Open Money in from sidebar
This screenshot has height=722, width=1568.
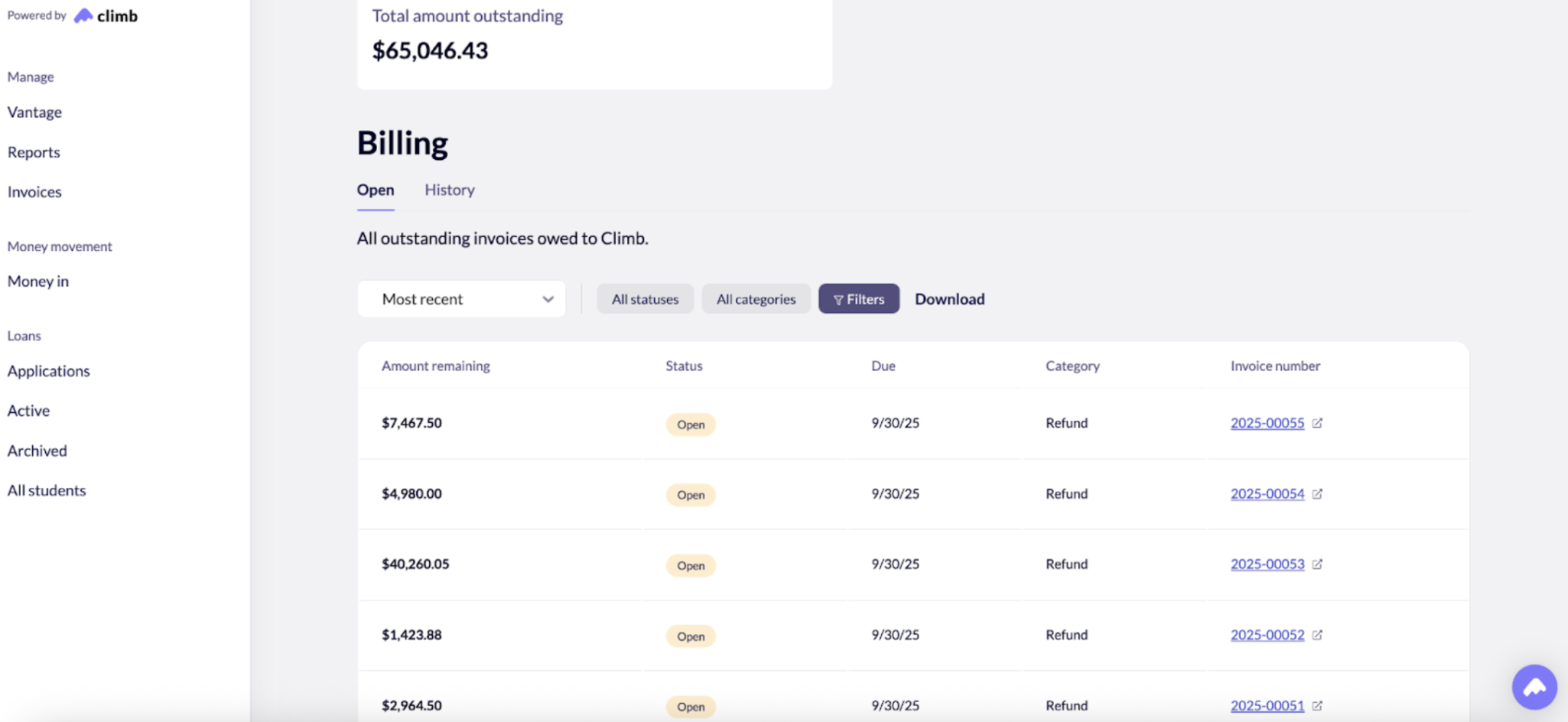(38, 281)
